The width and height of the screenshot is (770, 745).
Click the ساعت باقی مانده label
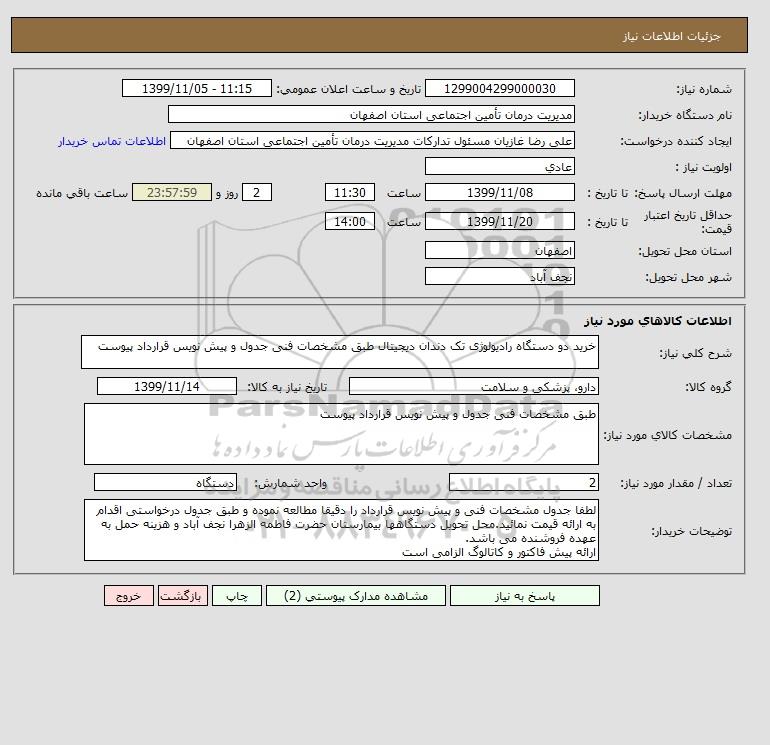(82, 193)
